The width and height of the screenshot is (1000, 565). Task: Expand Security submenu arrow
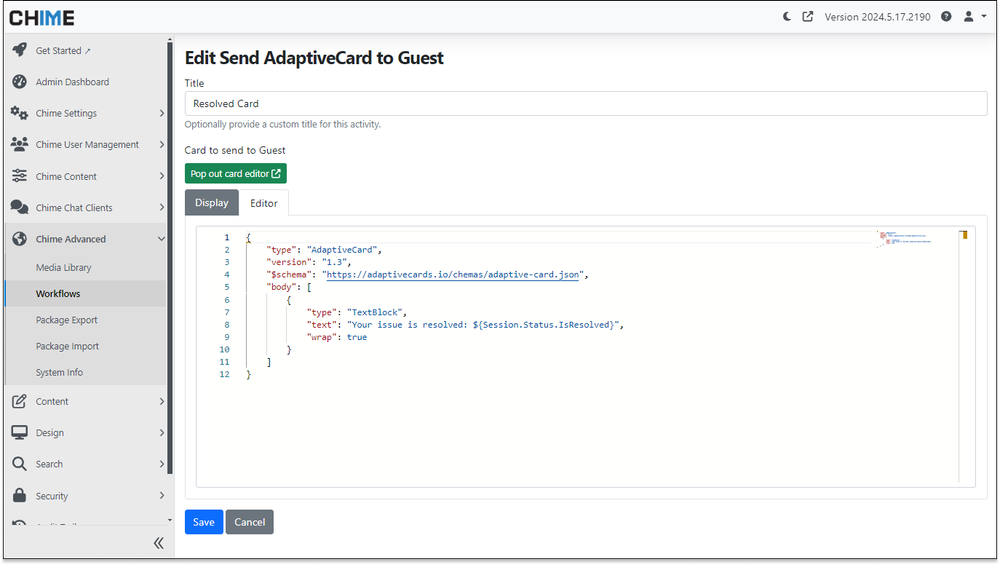161,495
